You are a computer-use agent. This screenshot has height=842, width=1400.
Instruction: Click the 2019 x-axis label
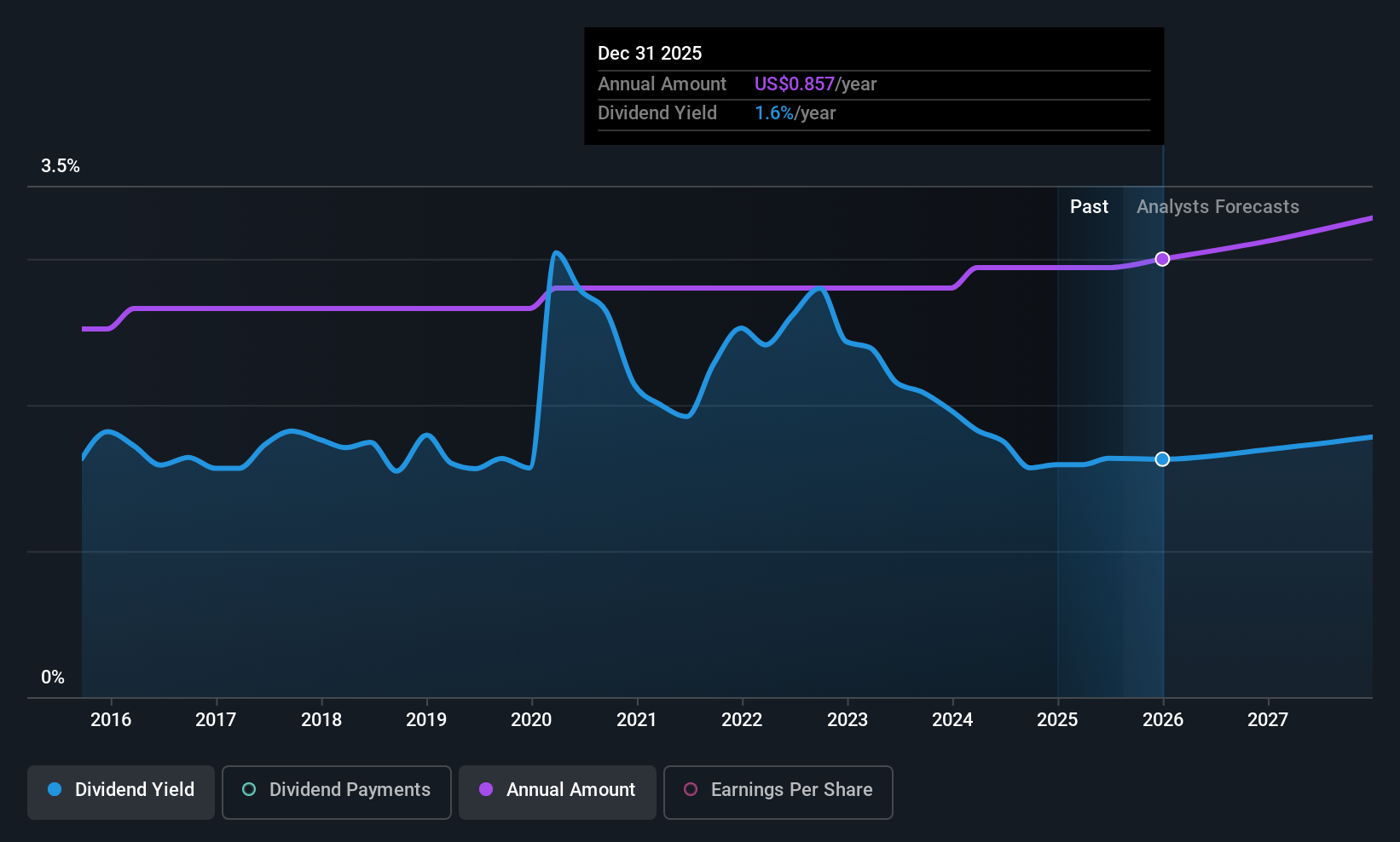point(426,720)
